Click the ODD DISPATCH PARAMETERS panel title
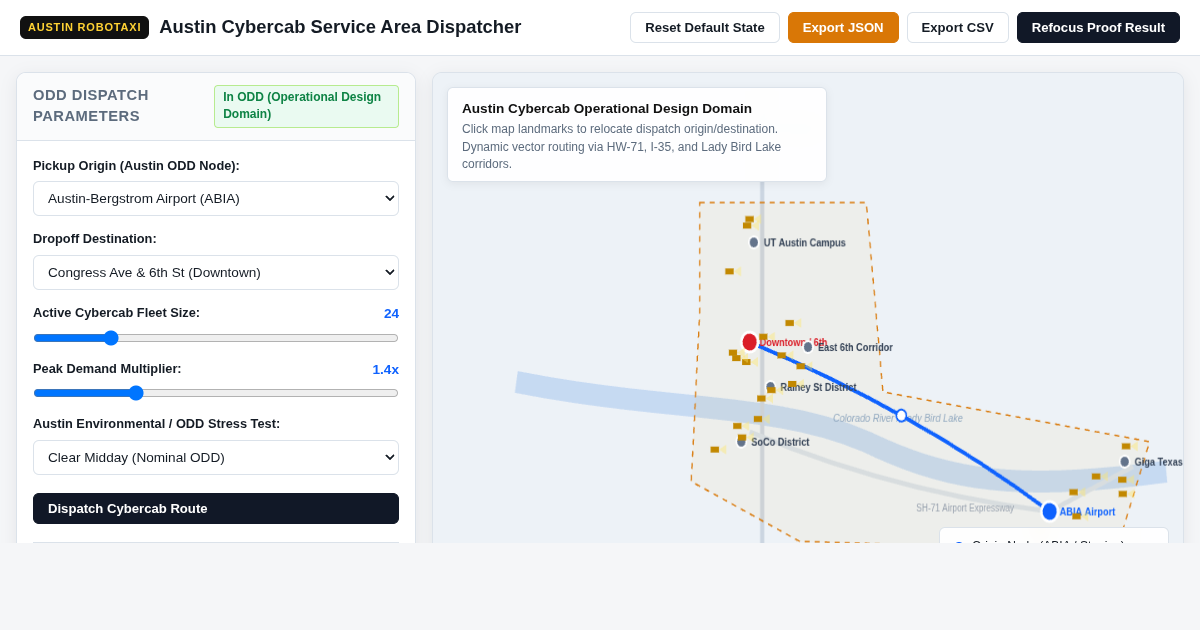The width and height of the screenshot is (1200, 630). pyautogui.click(x=91, y=105)
